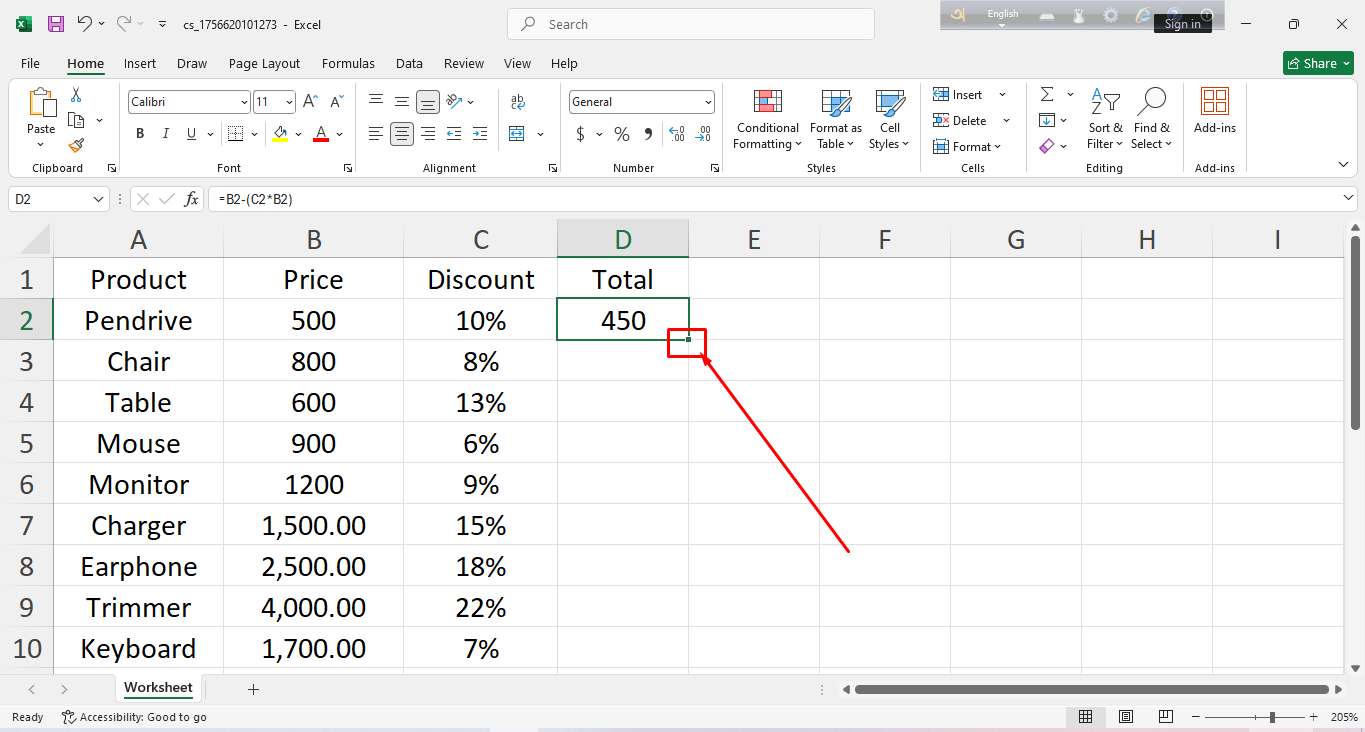Toggle Underline formatting
This screenshot has height=732, width=1365.
pos(191,134)
